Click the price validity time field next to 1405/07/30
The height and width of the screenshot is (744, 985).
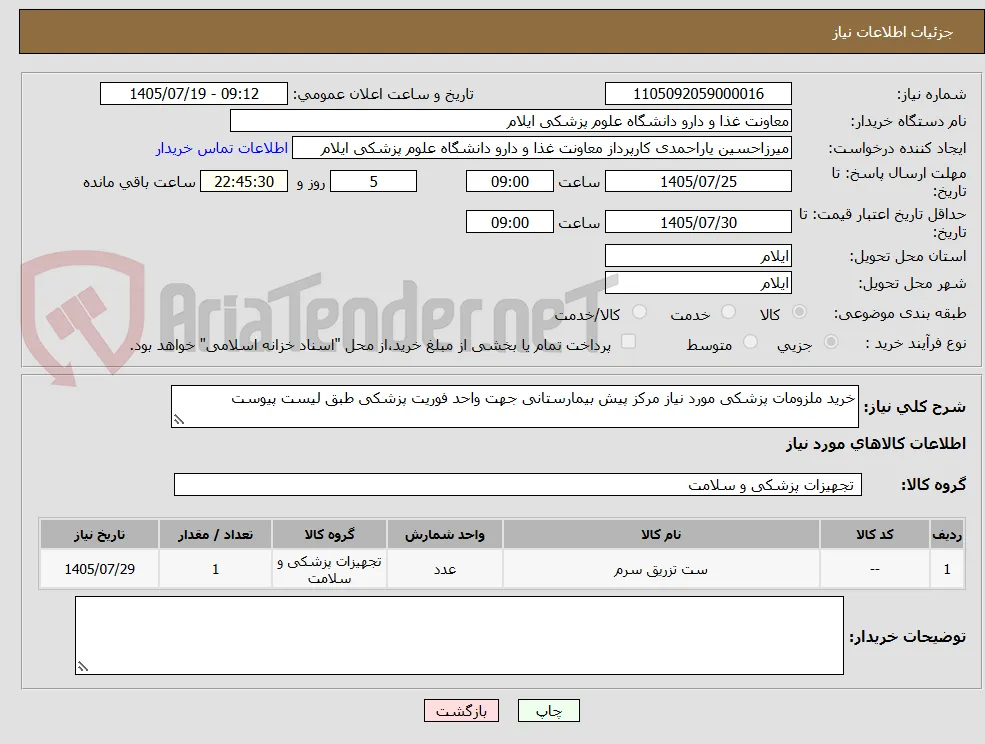pos(509,222)
